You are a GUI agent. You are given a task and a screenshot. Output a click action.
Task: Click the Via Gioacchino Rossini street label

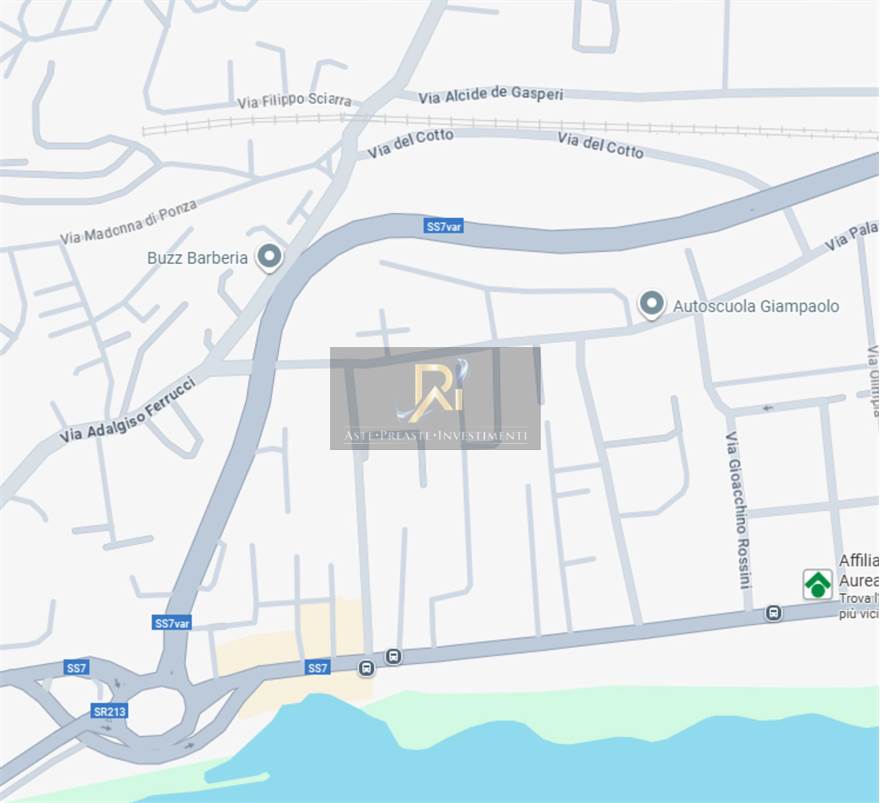738,510
